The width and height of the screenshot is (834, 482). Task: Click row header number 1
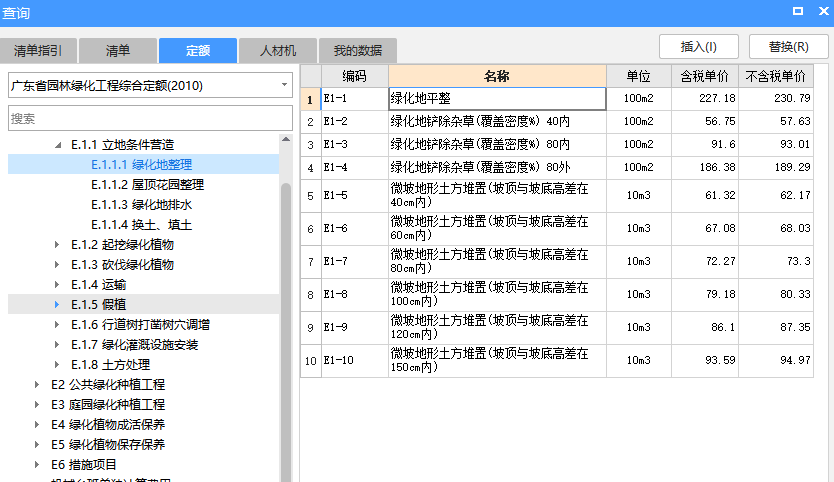(311, 99)
